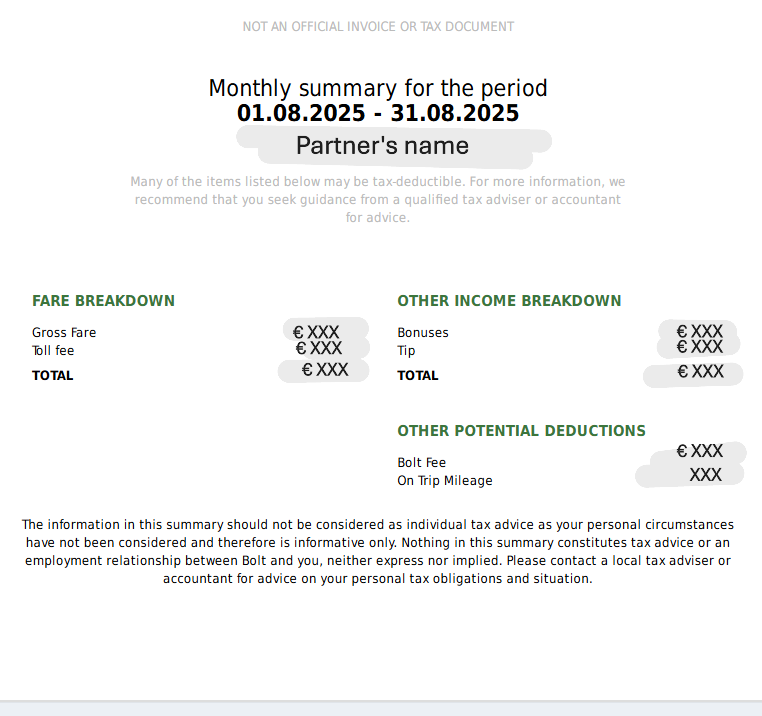The width and height of the screenshot is (762, 716).
Task: Select the date range 01.08.2025 - 31.08.2025
Action: tap(378, 113)
